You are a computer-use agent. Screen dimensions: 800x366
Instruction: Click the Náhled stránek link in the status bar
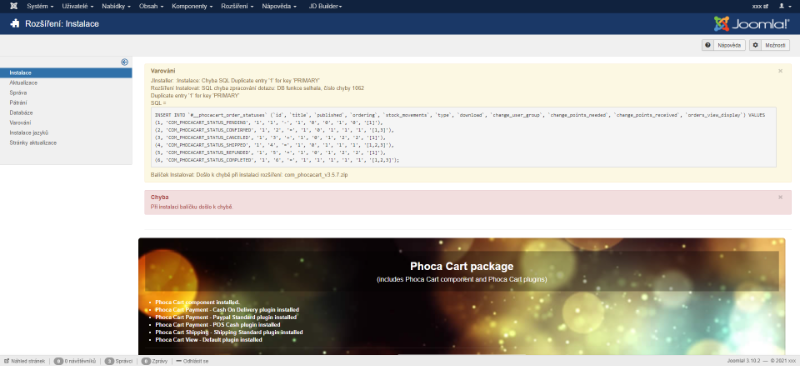tap(25, 361)
